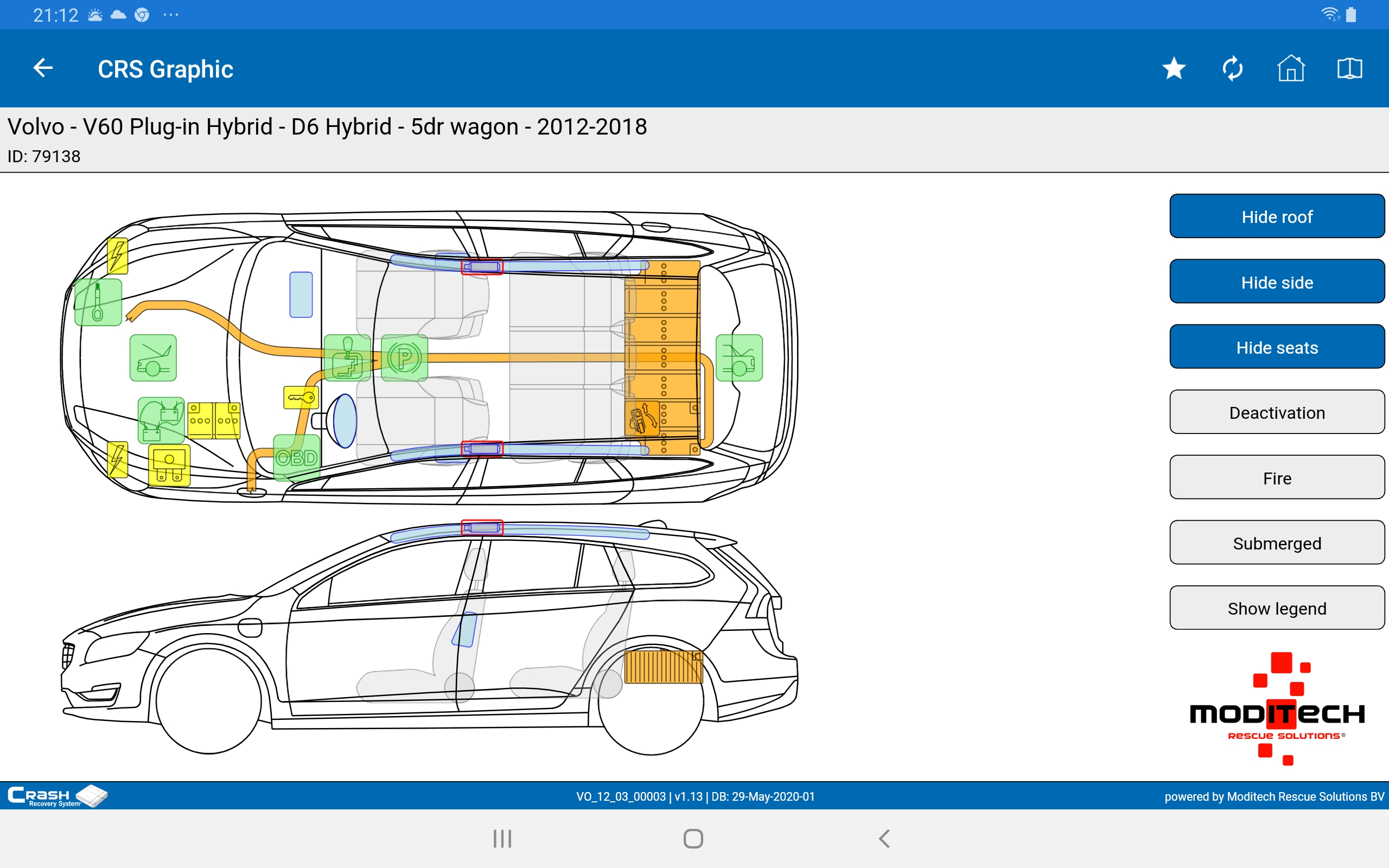This screenshot has width=1389, height=868.
Task: Toggle the Hide roof button
Action: 1277,216
